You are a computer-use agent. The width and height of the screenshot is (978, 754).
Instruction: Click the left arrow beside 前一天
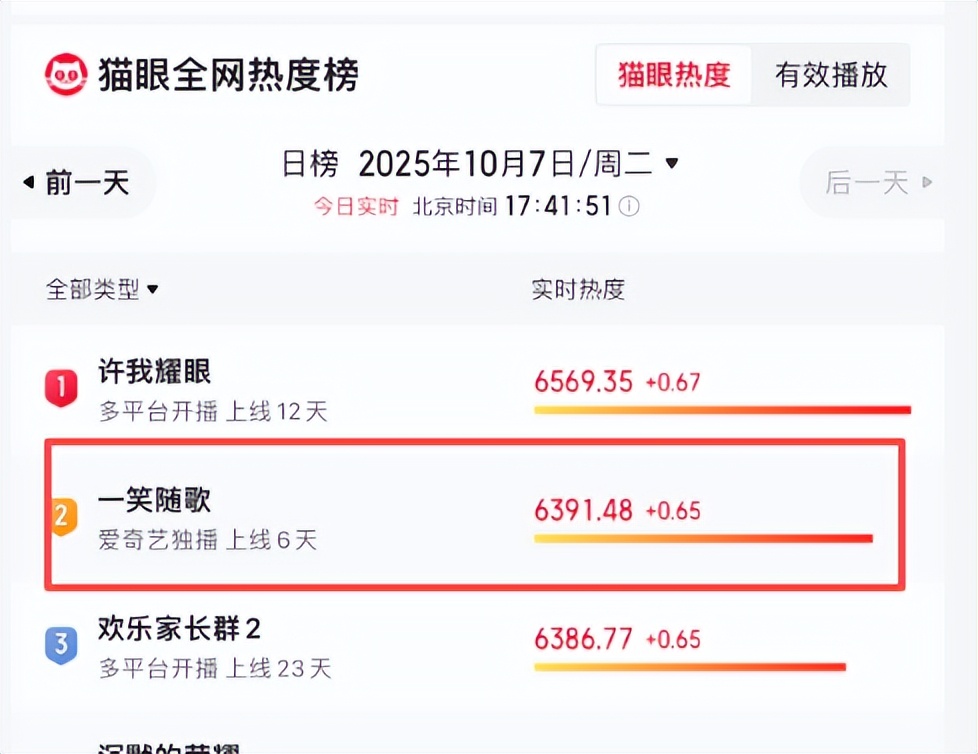pyautogui.click(x=30, y=183)
